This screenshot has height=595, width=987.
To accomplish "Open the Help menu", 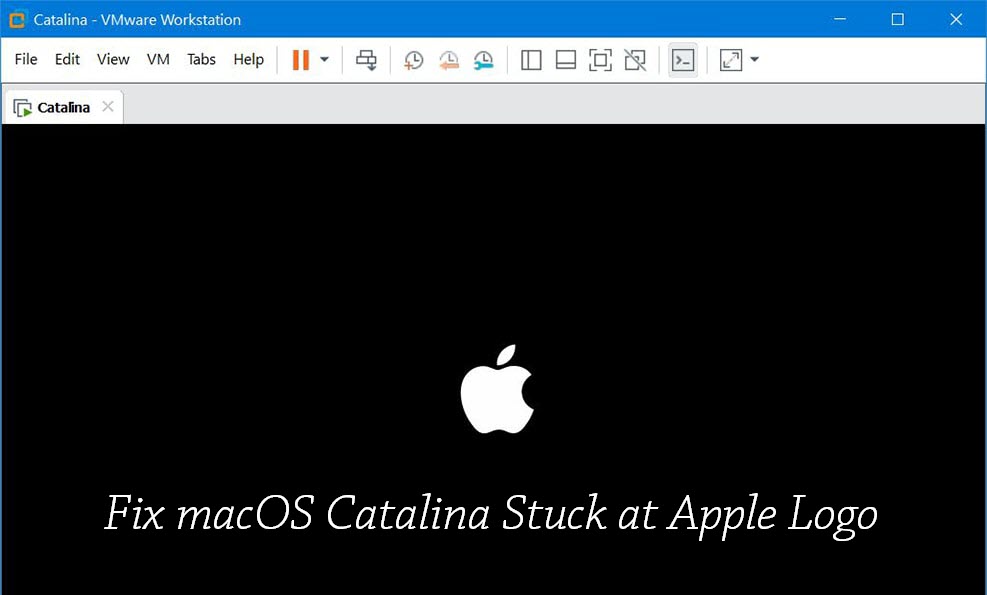I will click(249, 59).
